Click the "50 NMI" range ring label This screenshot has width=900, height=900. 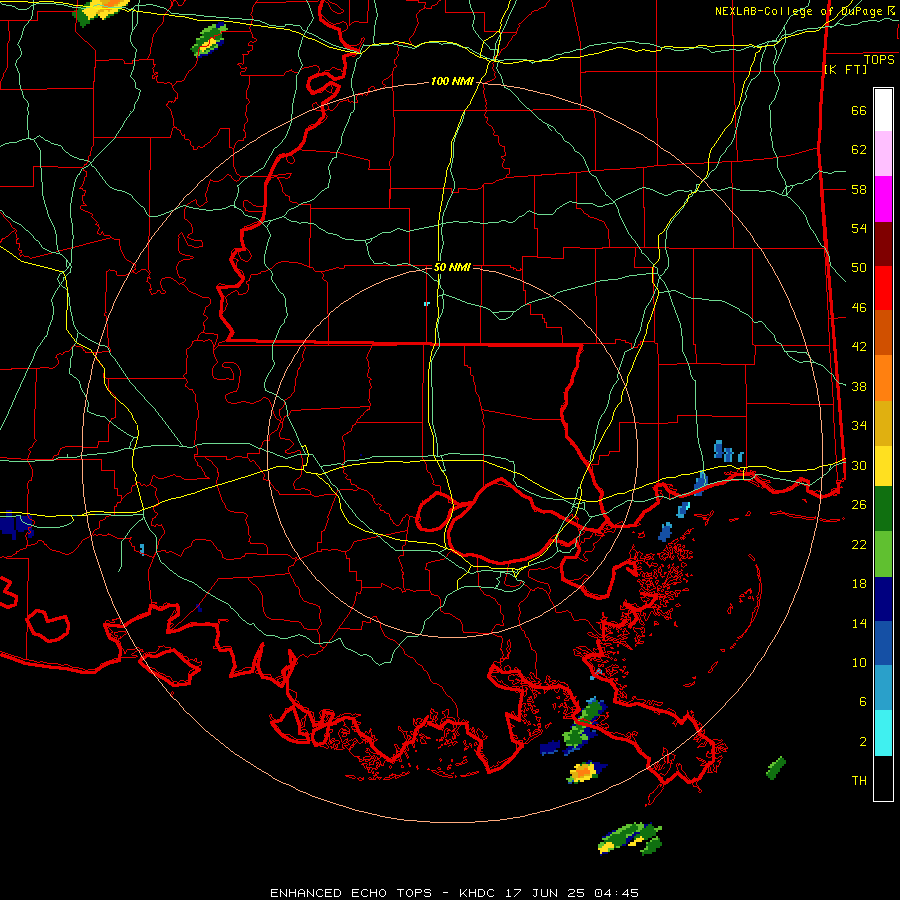(452, 267)
